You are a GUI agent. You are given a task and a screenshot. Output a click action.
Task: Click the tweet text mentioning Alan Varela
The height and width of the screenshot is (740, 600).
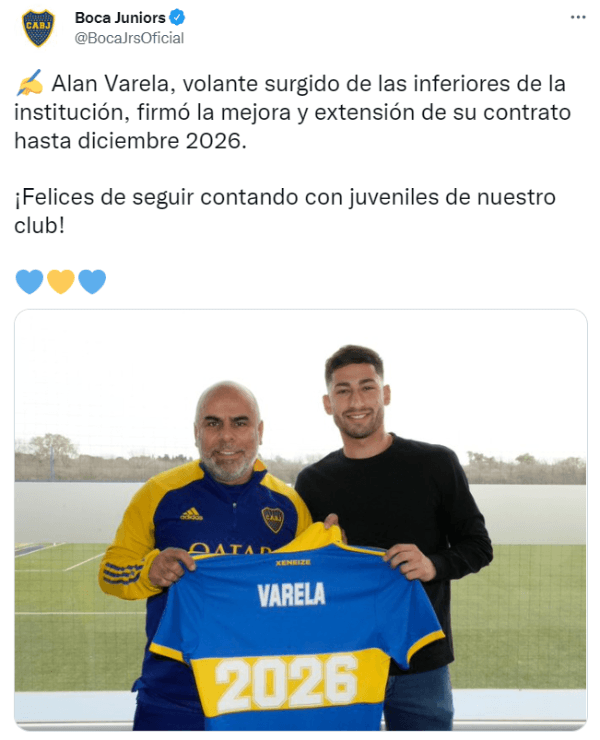pyautogui.click(x=292, y=112)
